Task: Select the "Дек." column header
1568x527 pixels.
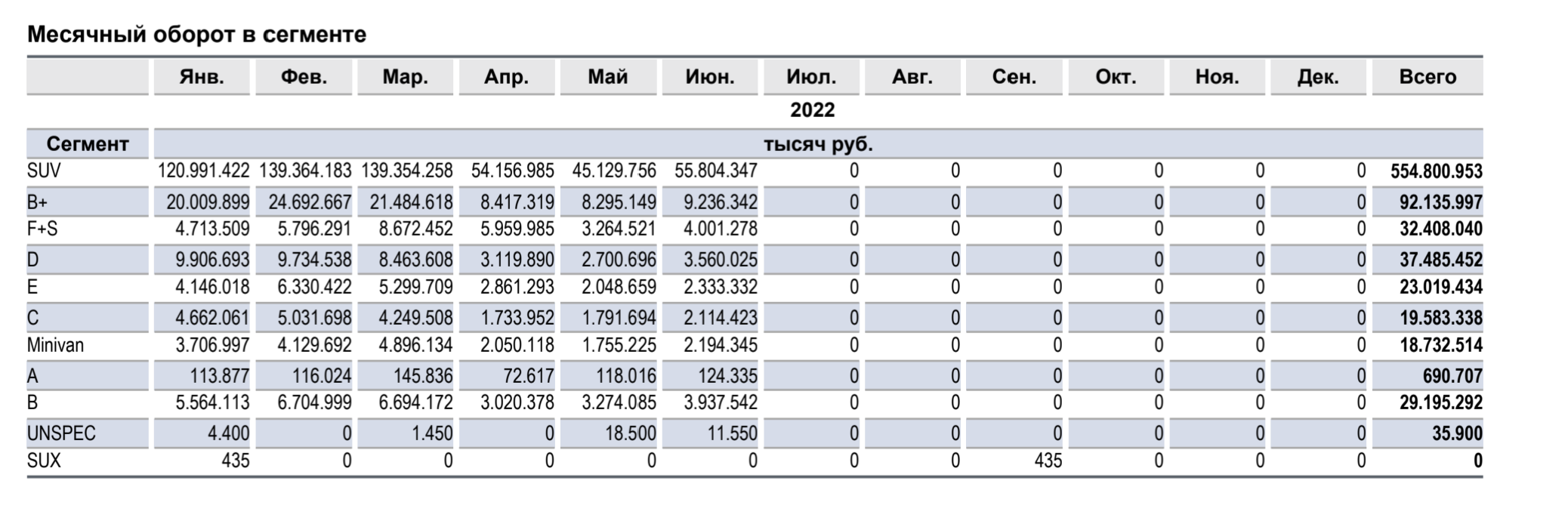Action: [1318, 77]
